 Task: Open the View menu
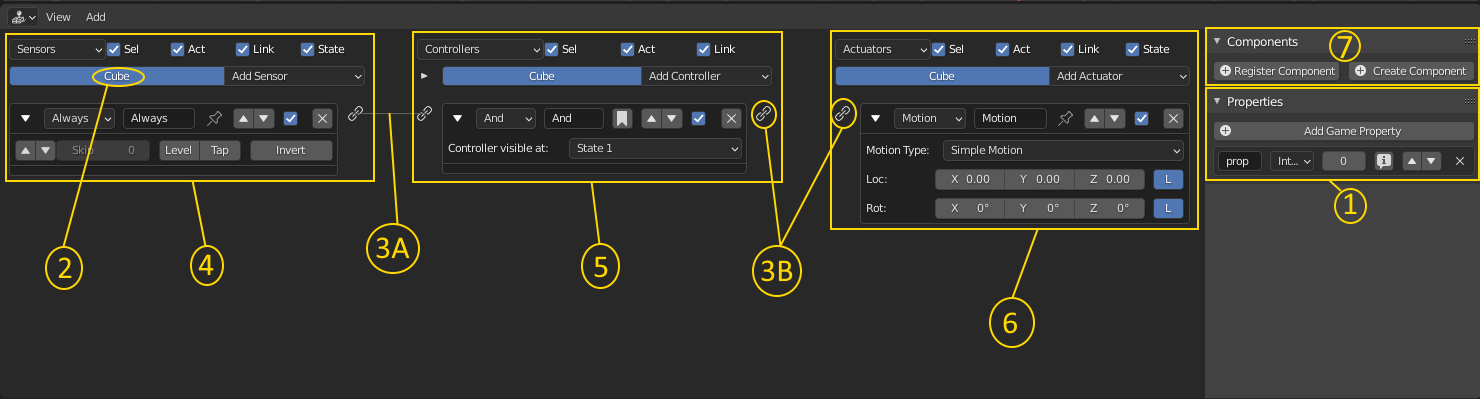pos(58,17)
